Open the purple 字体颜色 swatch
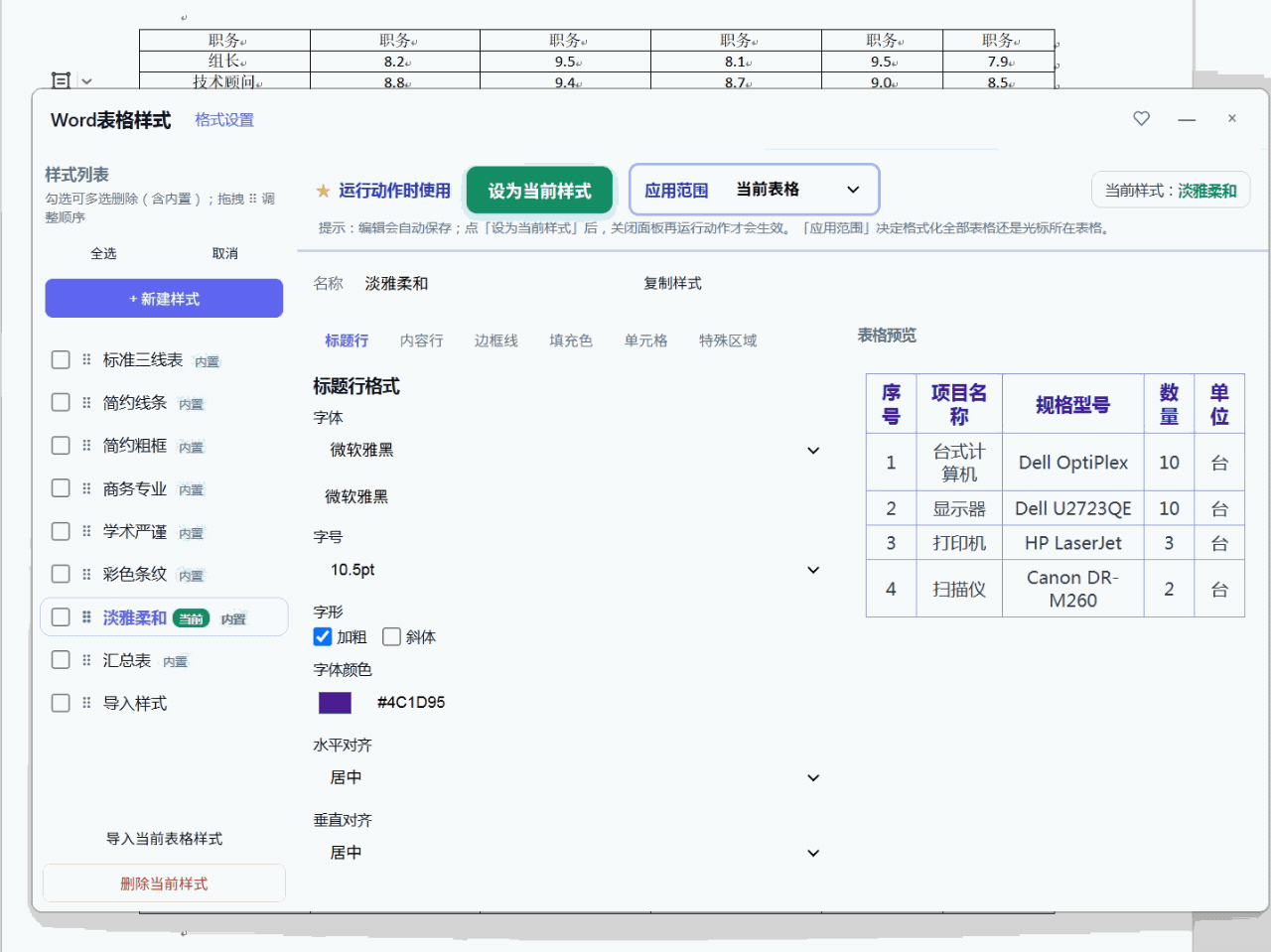Viewport: 1271px width, 952px height. click(335, 703)
